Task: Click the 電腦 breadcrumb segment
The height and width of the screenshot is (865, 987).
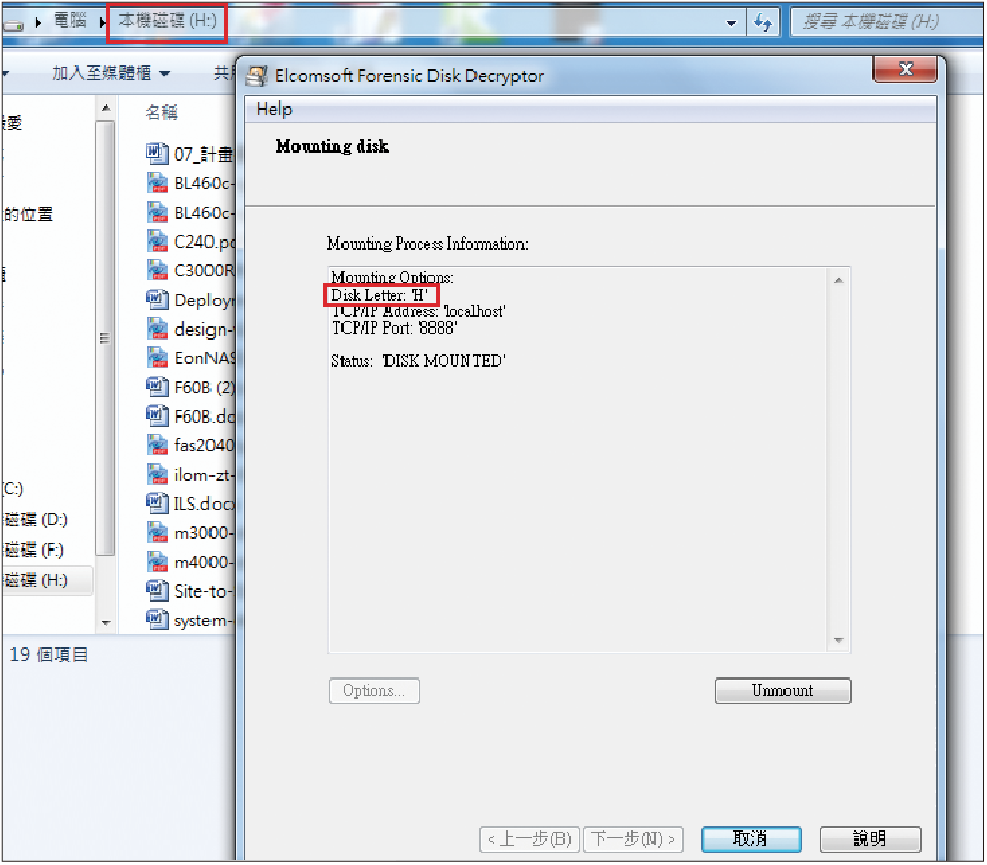Action: point(70,21)
